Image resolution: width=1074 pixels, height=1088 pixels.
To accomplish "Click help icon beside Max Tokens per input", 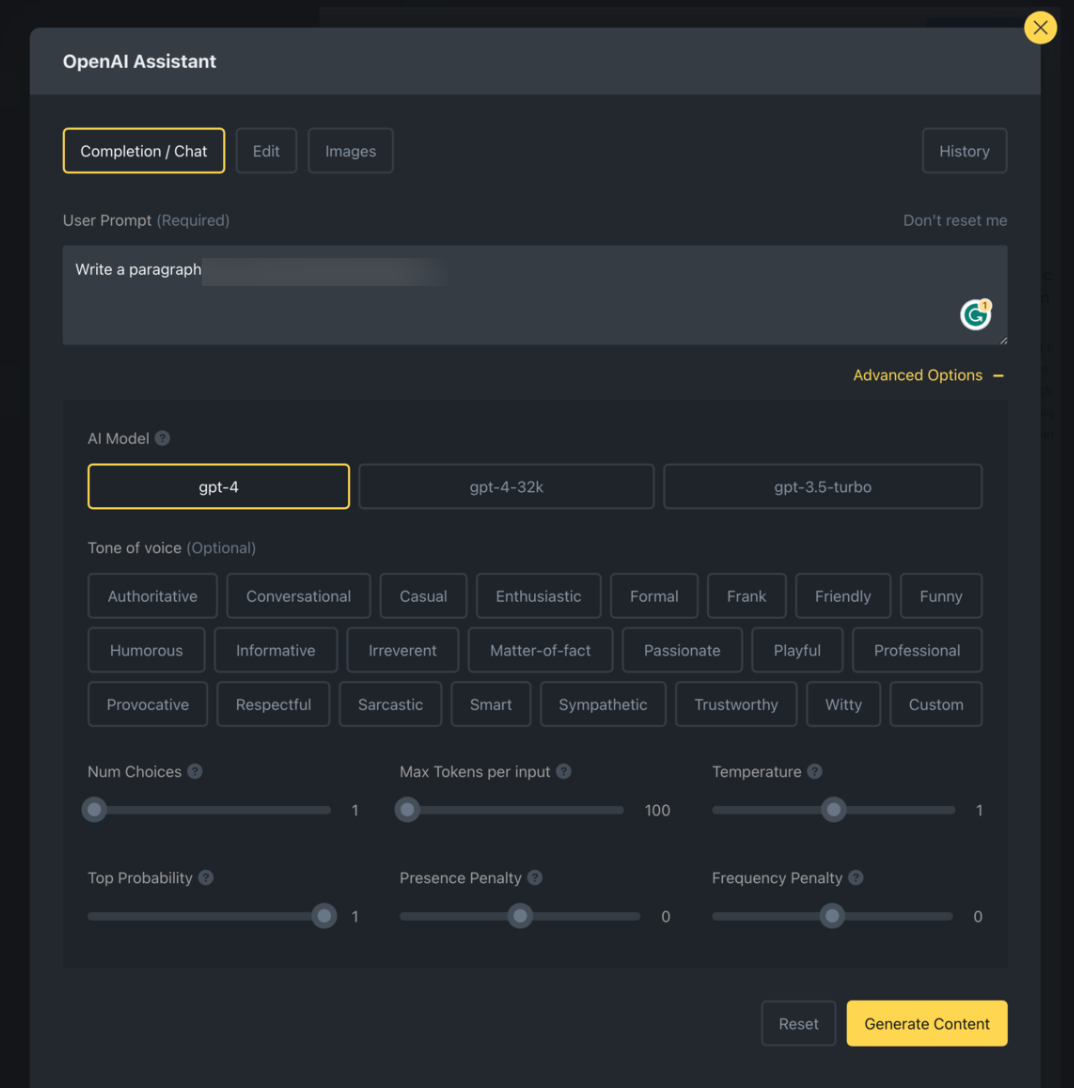I will pos(564,772).
